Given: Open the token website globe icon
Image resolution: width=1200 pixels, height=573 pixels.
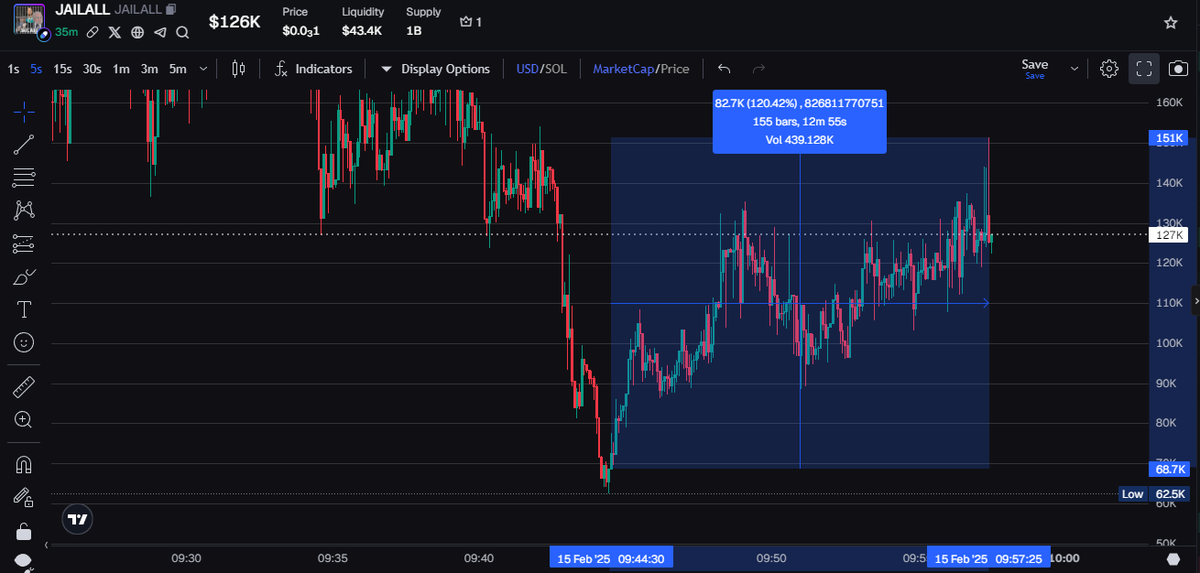Looking at the screenshot, I should point(137,32).
